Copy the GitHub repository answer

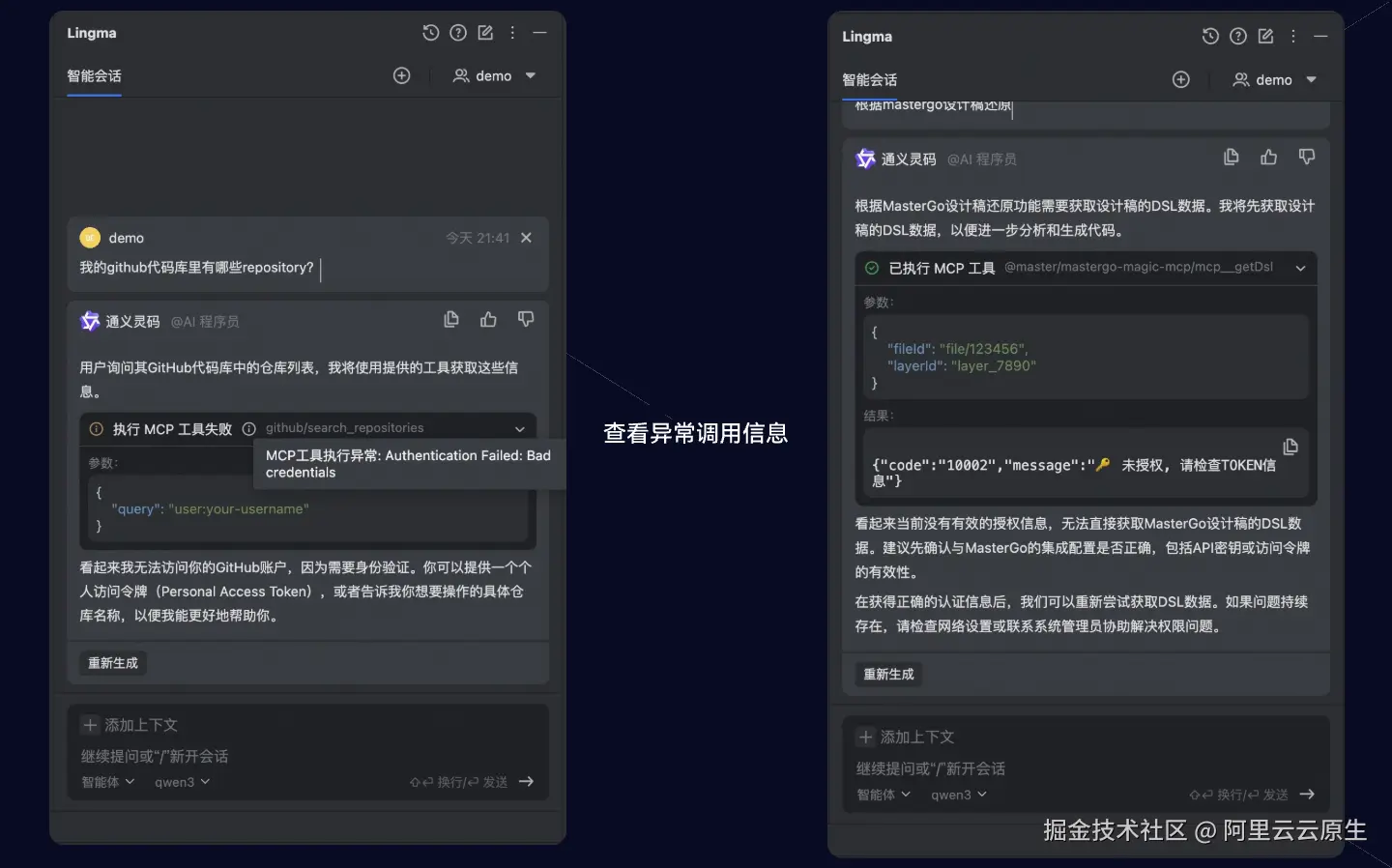451,319
